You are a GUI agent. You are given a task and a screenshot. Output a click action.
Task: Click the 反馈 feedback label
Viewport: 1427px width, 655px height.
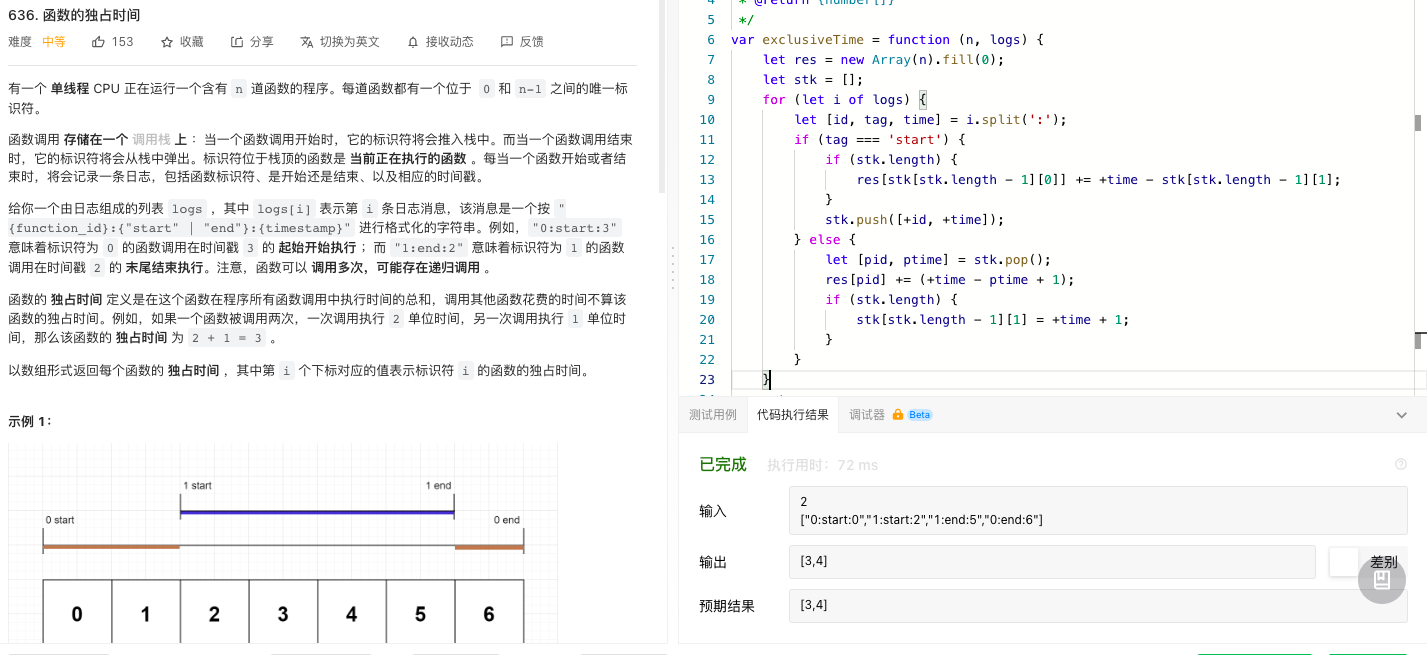[532, 42]
